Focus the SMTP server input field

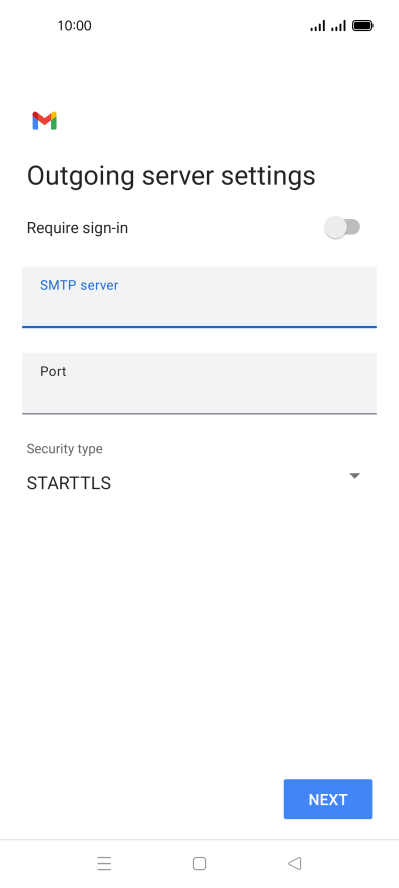point(199,297)
